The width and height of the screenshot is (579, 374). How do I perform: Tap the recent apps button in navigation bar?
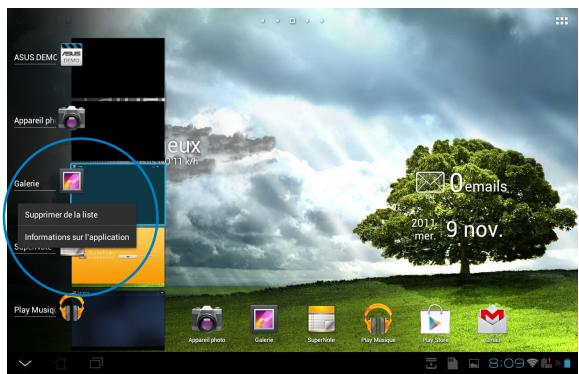click(x=96, y=363)
